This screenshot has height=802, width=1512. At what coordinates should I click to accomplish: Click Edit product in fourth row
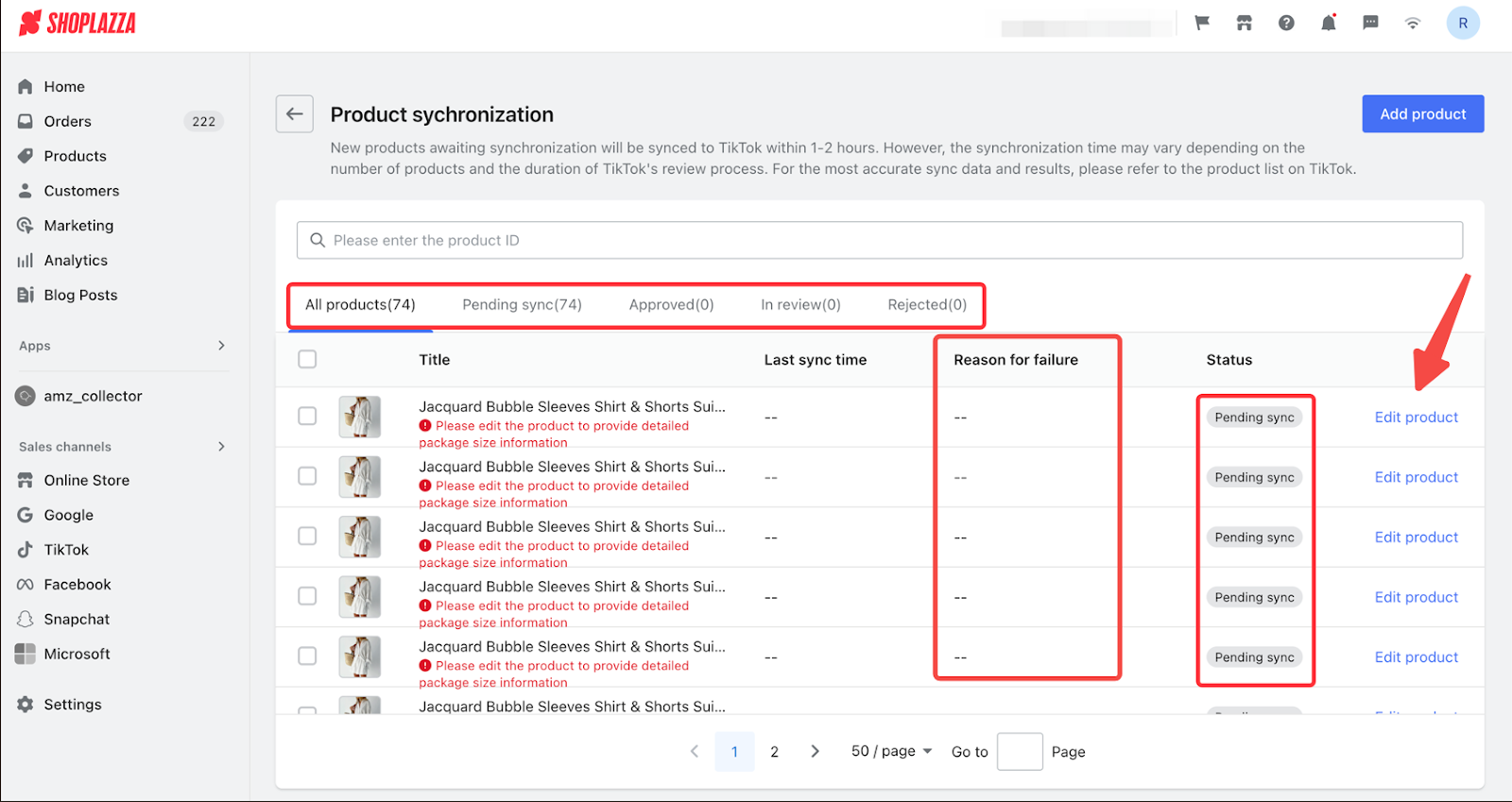pyautogui.click(x=1416, y=597)
